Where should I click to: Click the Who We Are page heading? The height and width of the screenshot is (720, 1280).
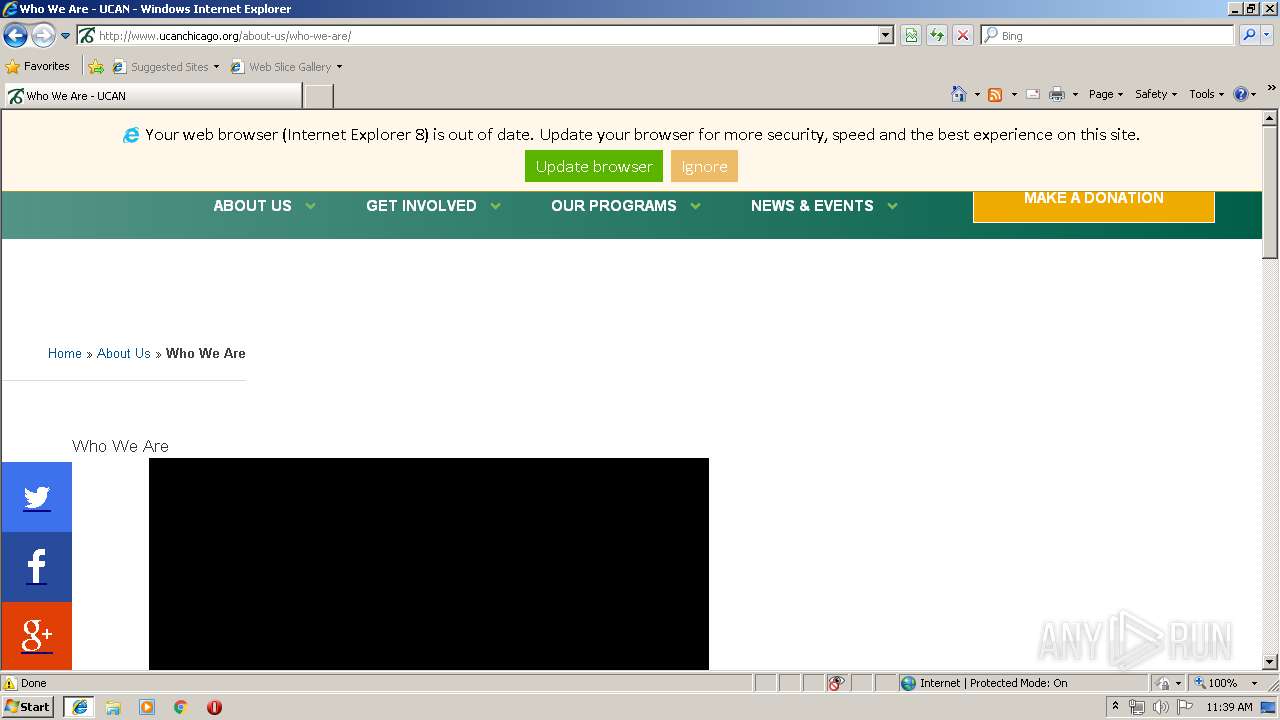point(120,446)
